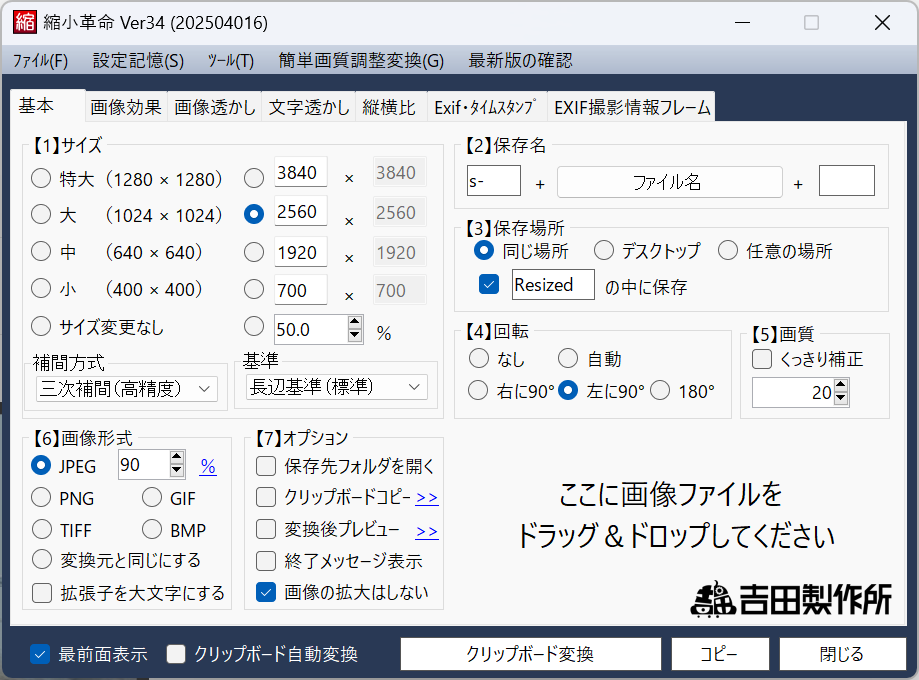Image resolution: width=919 pixels, height=680 pixels.
Task: Click the 吉田製作所 logo
Action: pyautogui.click(x=790, y=598)
